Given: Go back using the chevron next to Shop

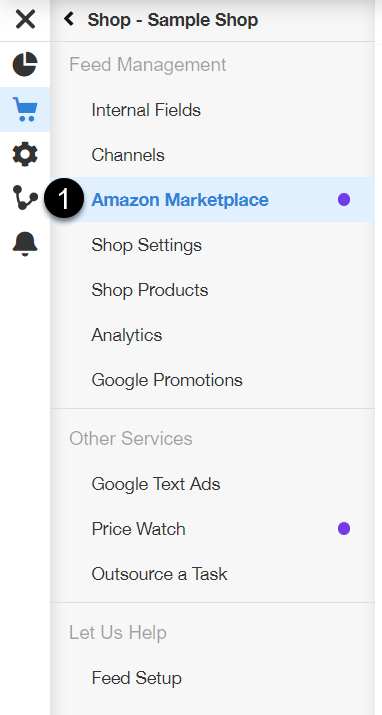Looking at the screenshot, I should click(x=69, y=19).
